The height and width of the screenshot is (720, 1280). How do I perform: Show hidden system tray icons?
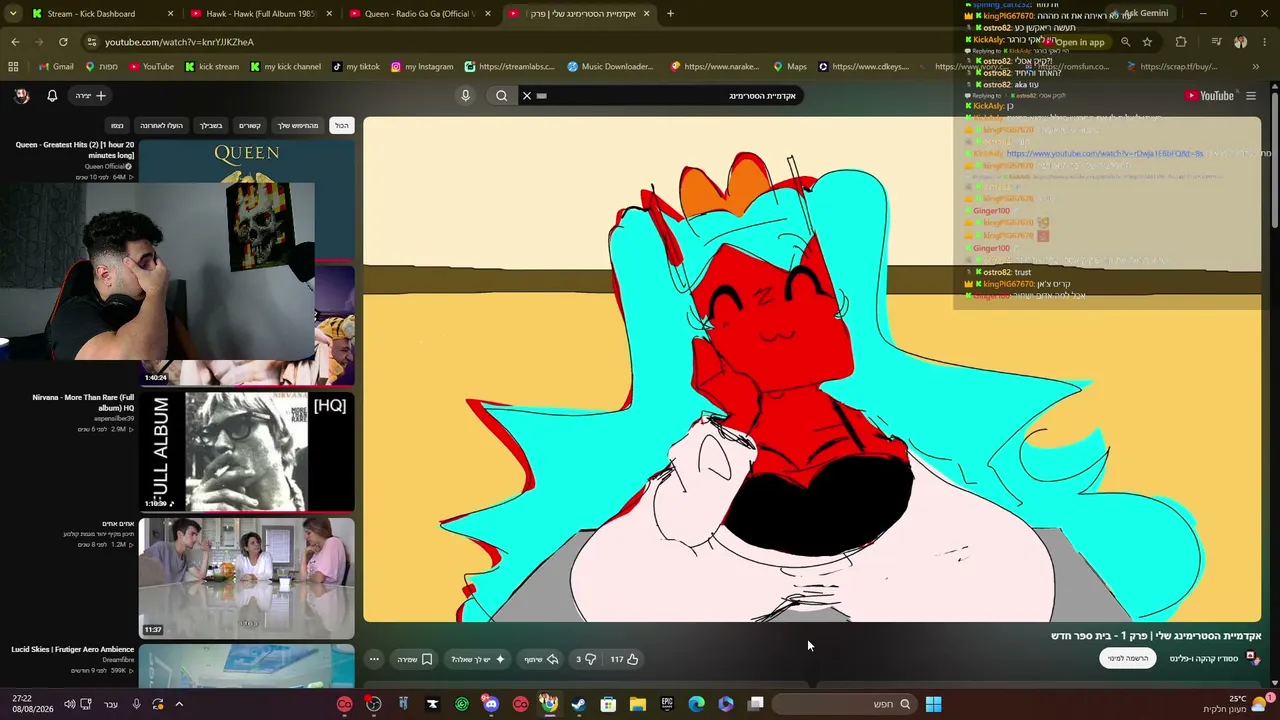tap(179, 704)
